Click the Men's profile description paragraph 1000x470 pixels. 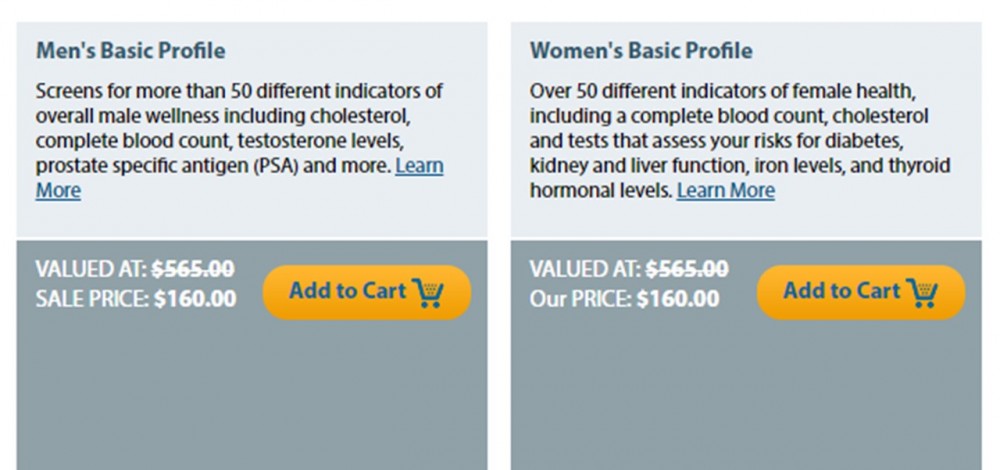click(x=240, y=140)
